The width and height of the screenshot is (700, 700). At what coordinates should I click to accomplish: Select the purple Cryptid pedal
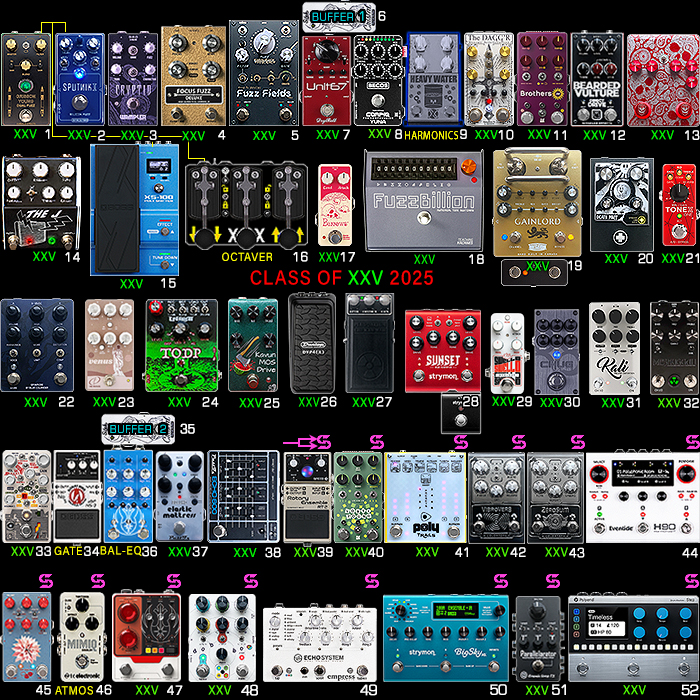click(133, 79)
